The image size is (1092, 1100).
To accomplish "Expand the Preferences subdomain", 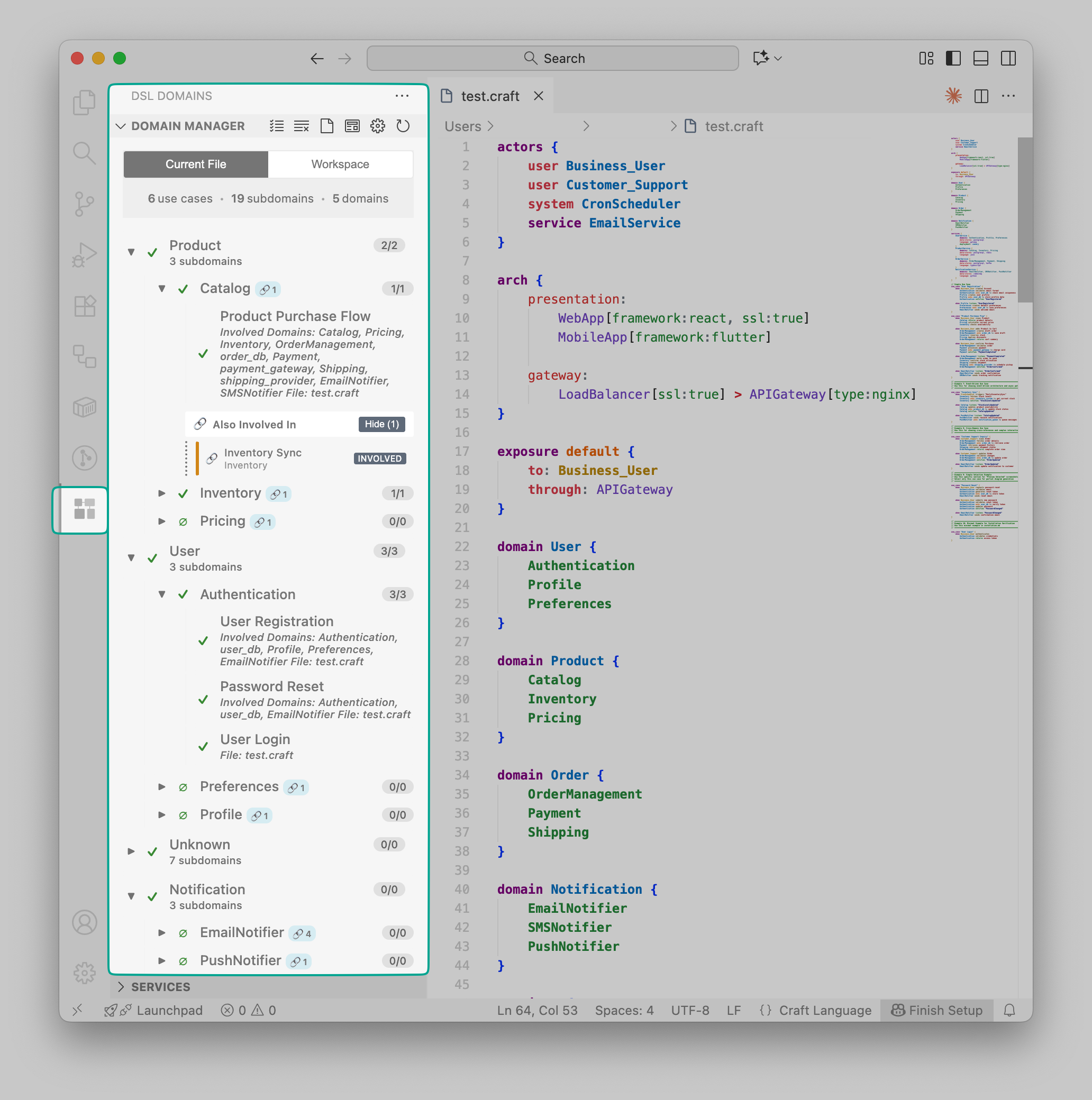I will tap(162, 786).
